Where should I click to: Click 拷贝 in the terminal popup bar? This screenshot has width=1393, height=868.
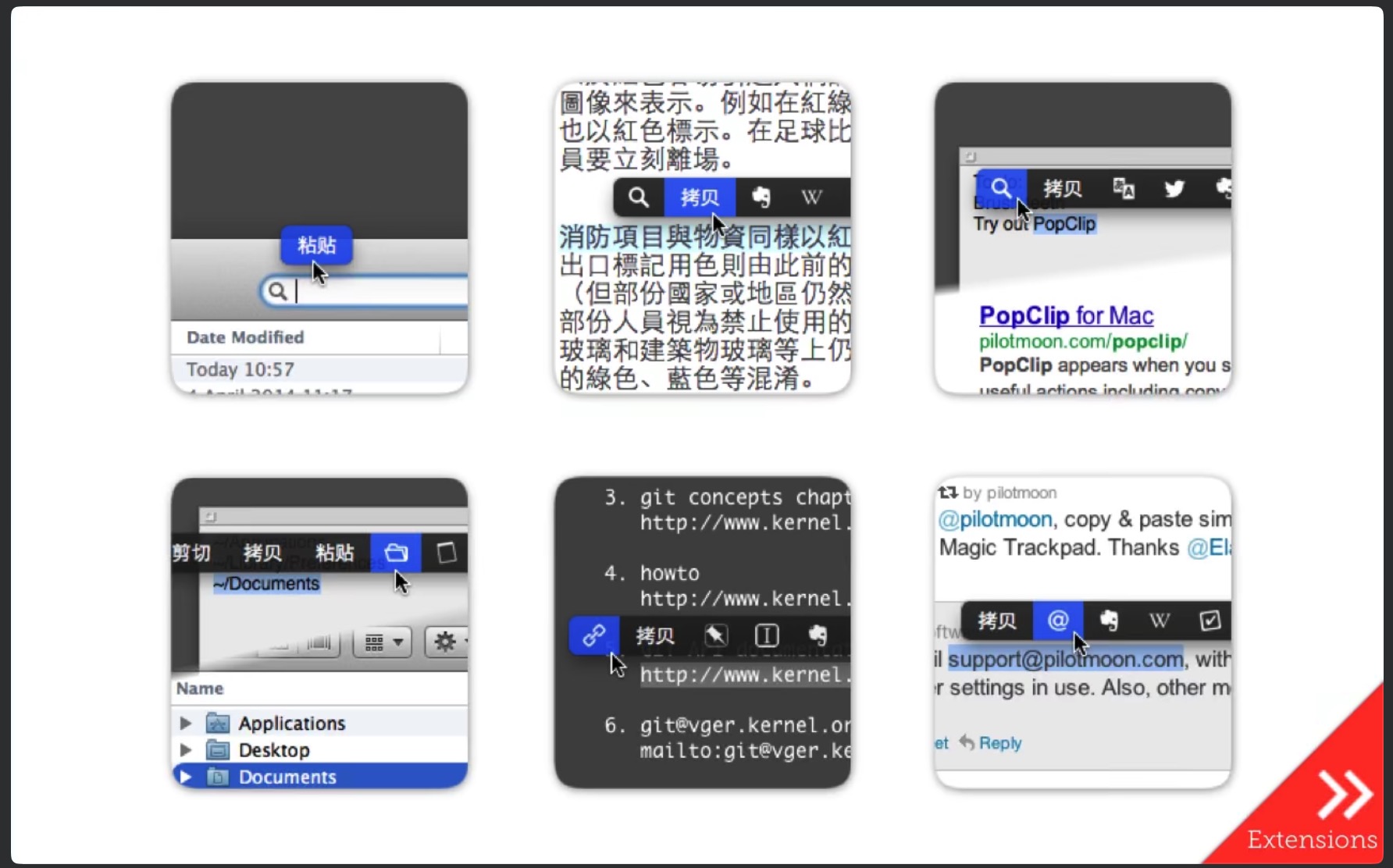pos(655,635)
